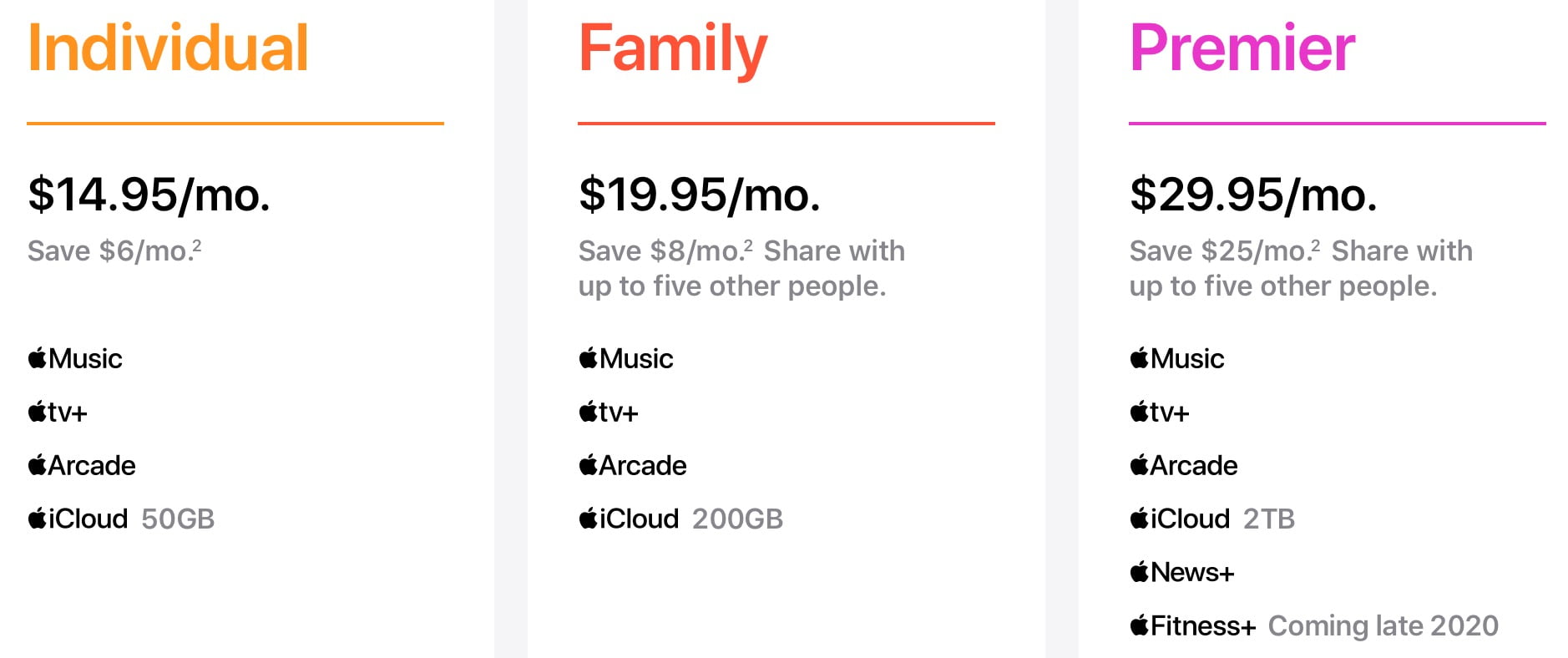This screenshot has height=658, width=1568.
Task: Open footnote 2 beside Save $25/mo.
Action: (1316, 244)
